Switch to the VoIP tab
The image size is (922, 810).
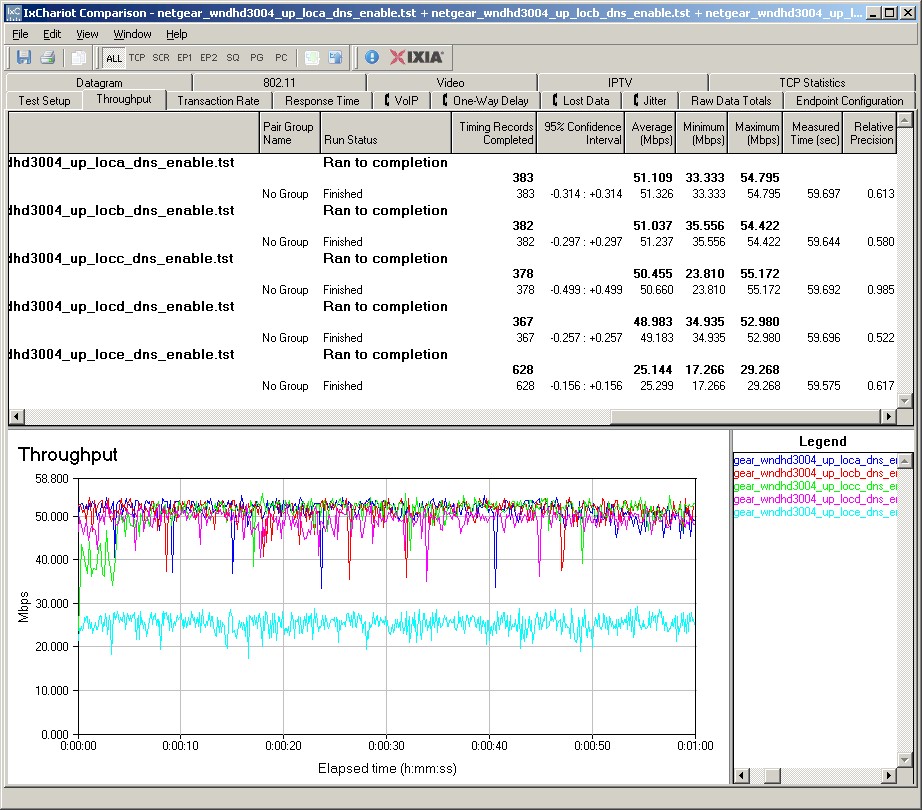coord(401,101)
